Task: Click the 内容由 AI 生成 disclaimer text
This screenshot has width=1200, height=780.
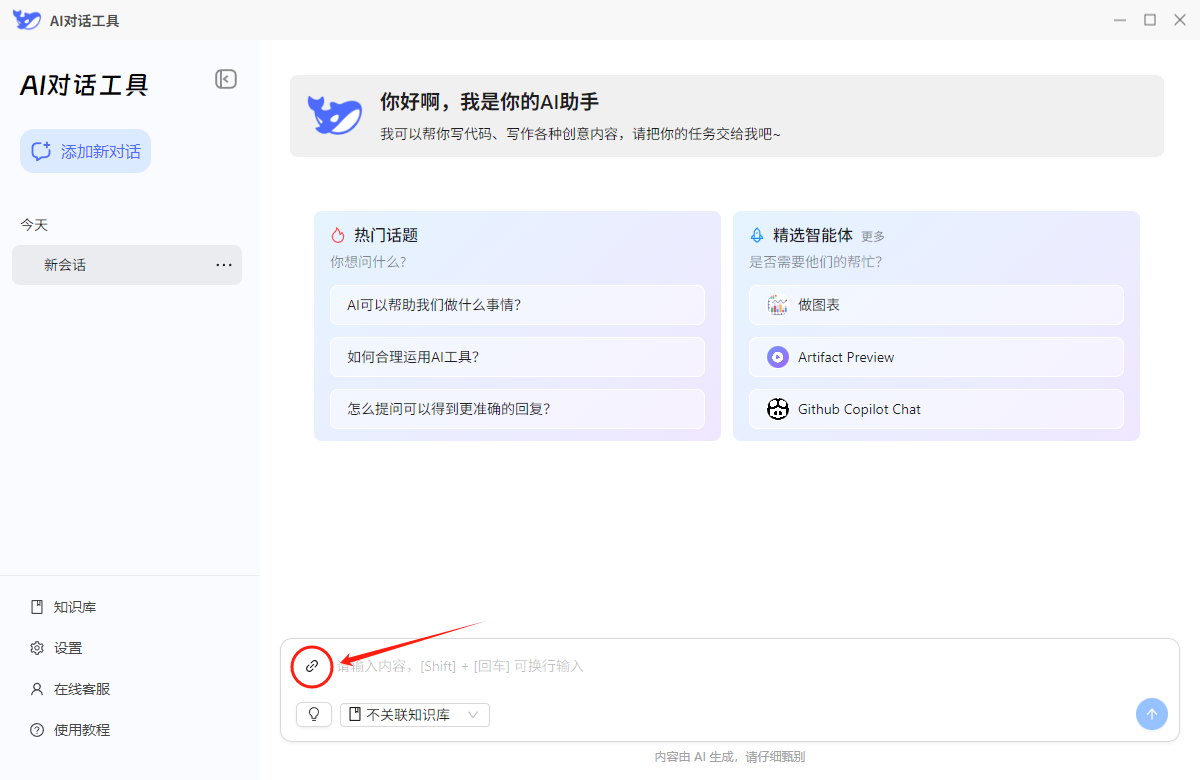Action: point(730,757)
